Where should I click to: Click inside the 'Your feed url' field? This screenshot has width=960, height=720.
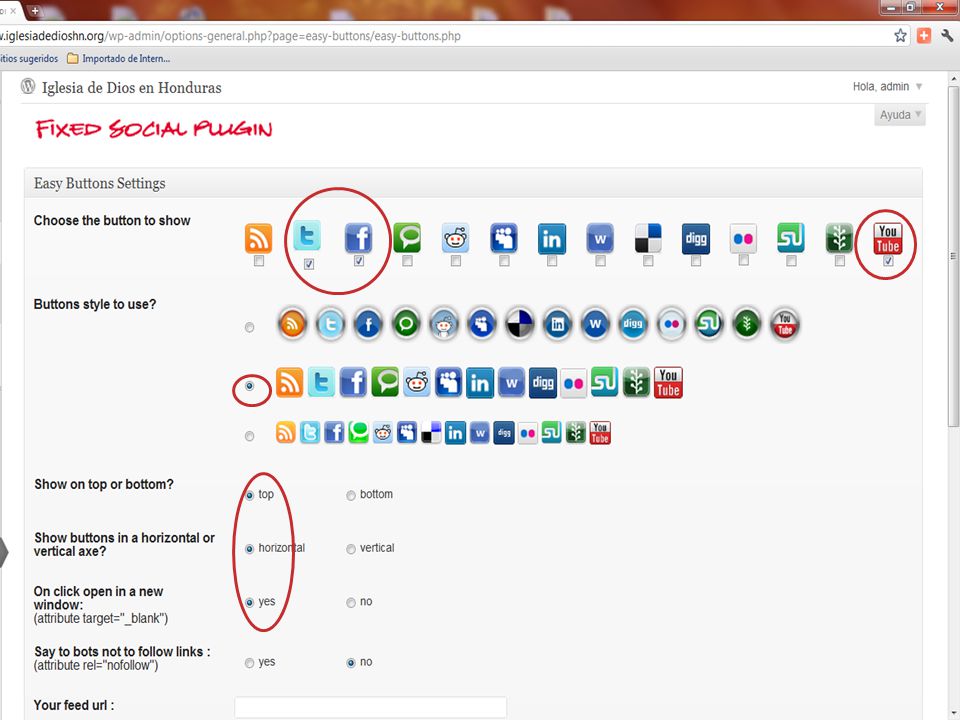pyautogui.click(x=370, y=707)
